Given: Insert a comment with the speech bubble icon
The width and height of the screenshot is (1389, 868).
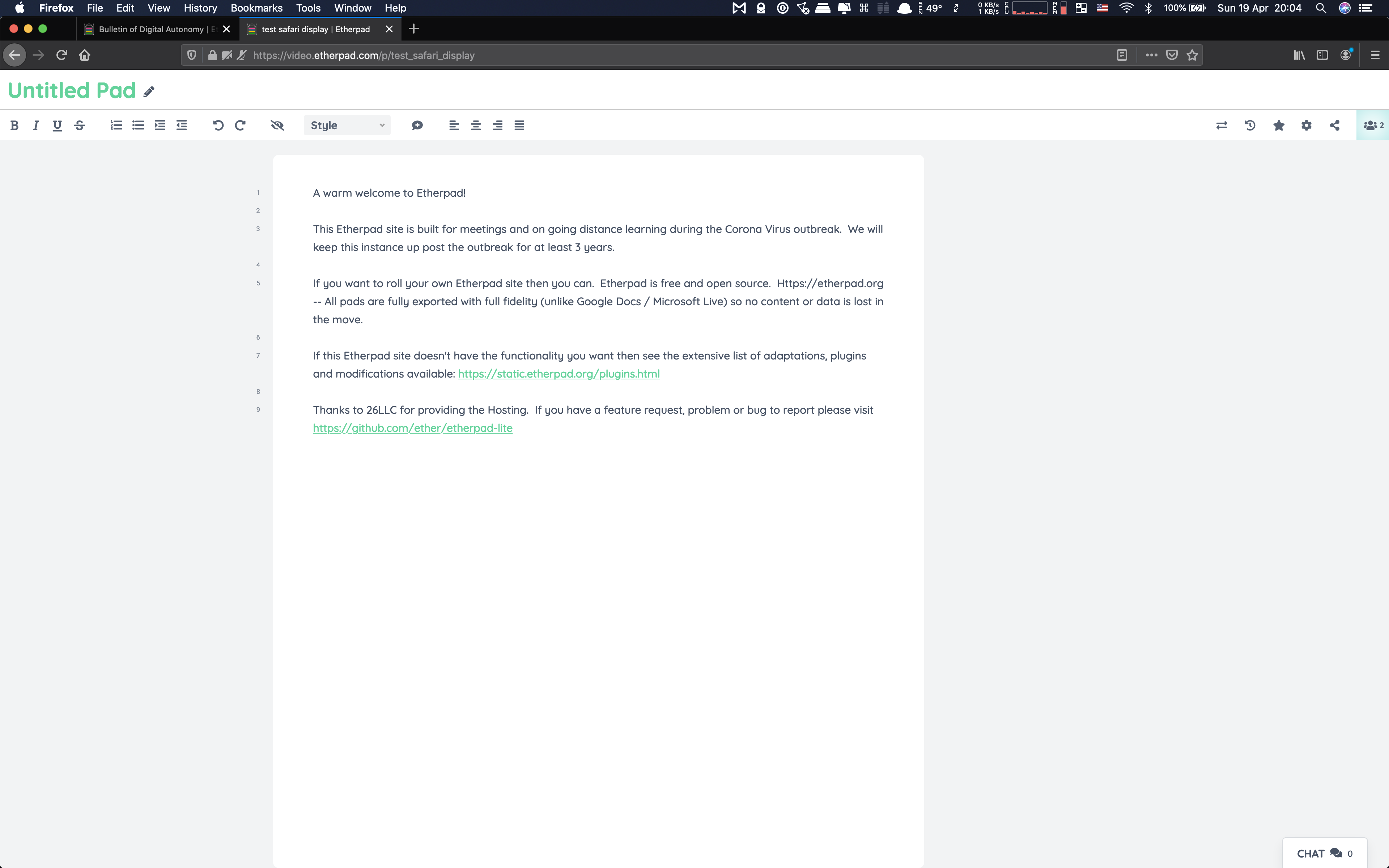Looking at the screenshot, I should tap(417, 125).
